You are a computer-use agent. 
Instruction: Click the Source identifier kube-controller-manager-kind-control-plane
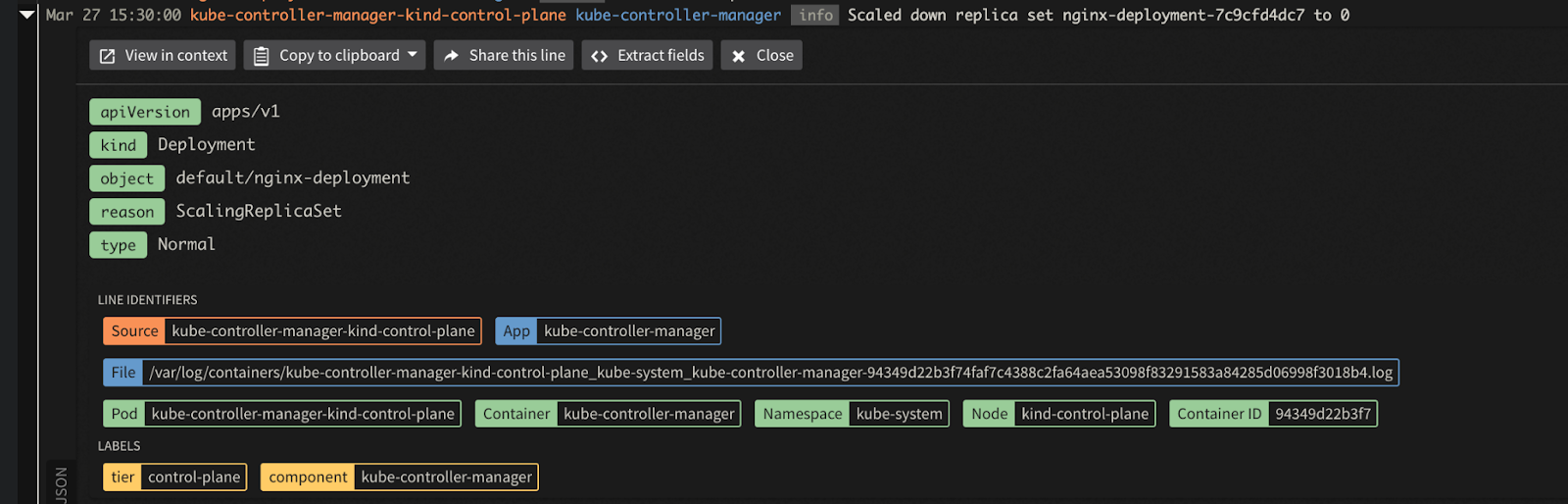[x=292, y=330]
